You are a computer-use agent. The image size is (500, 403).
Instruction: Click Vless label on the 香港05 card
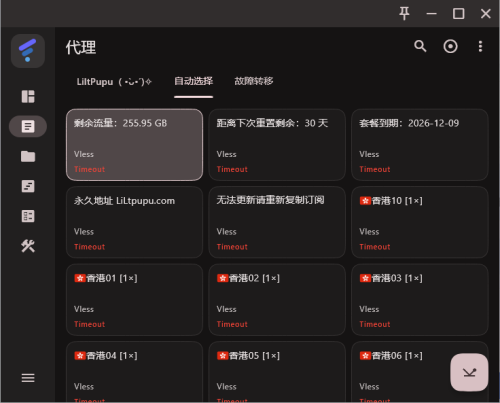click(227, 387)
